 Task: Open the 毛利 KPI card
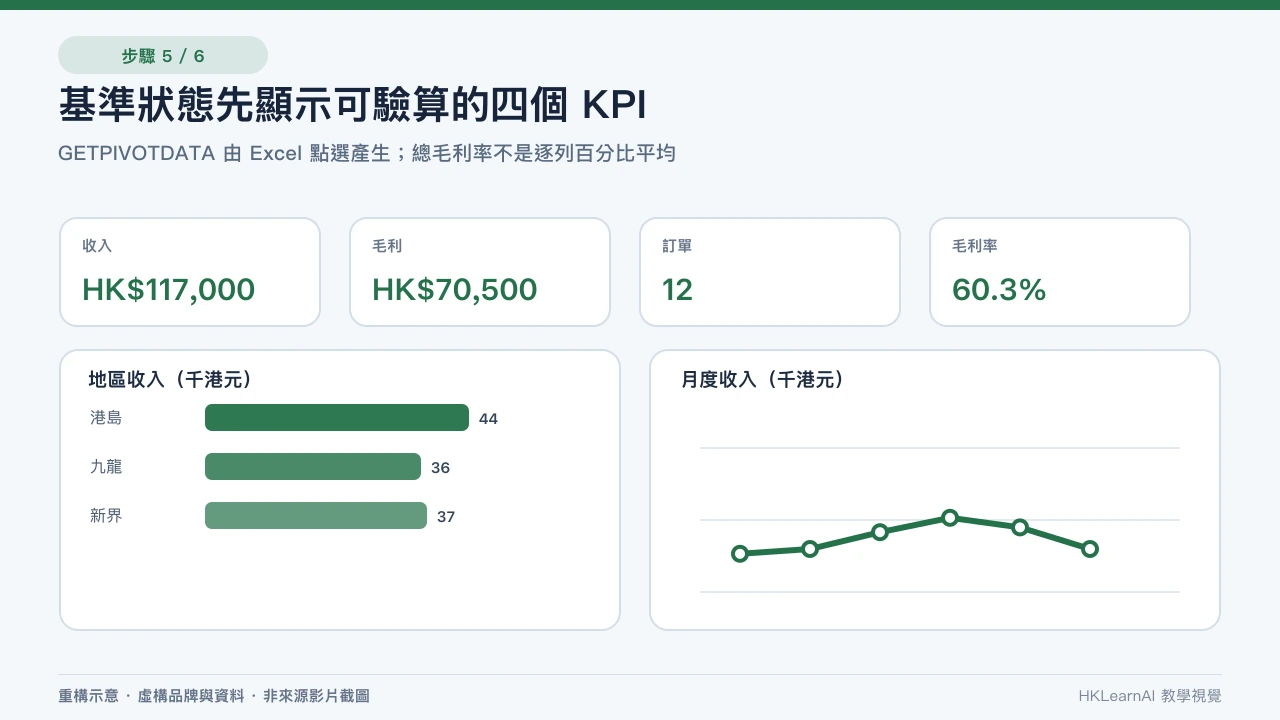tap(480, 272)
